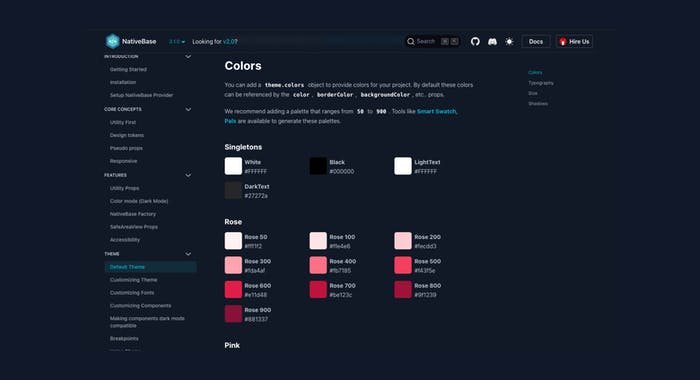Click the Rose 200 swatch
This screenshot has height=380, width=700.
point(403,241)
